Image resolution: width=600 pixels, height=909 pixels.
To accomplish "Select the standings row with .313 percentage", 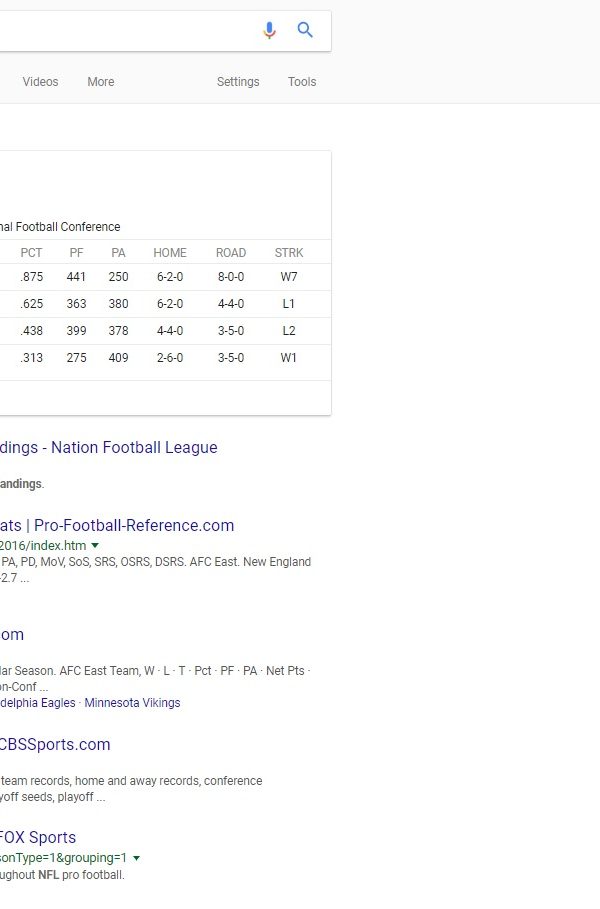I will click(165, 358).
